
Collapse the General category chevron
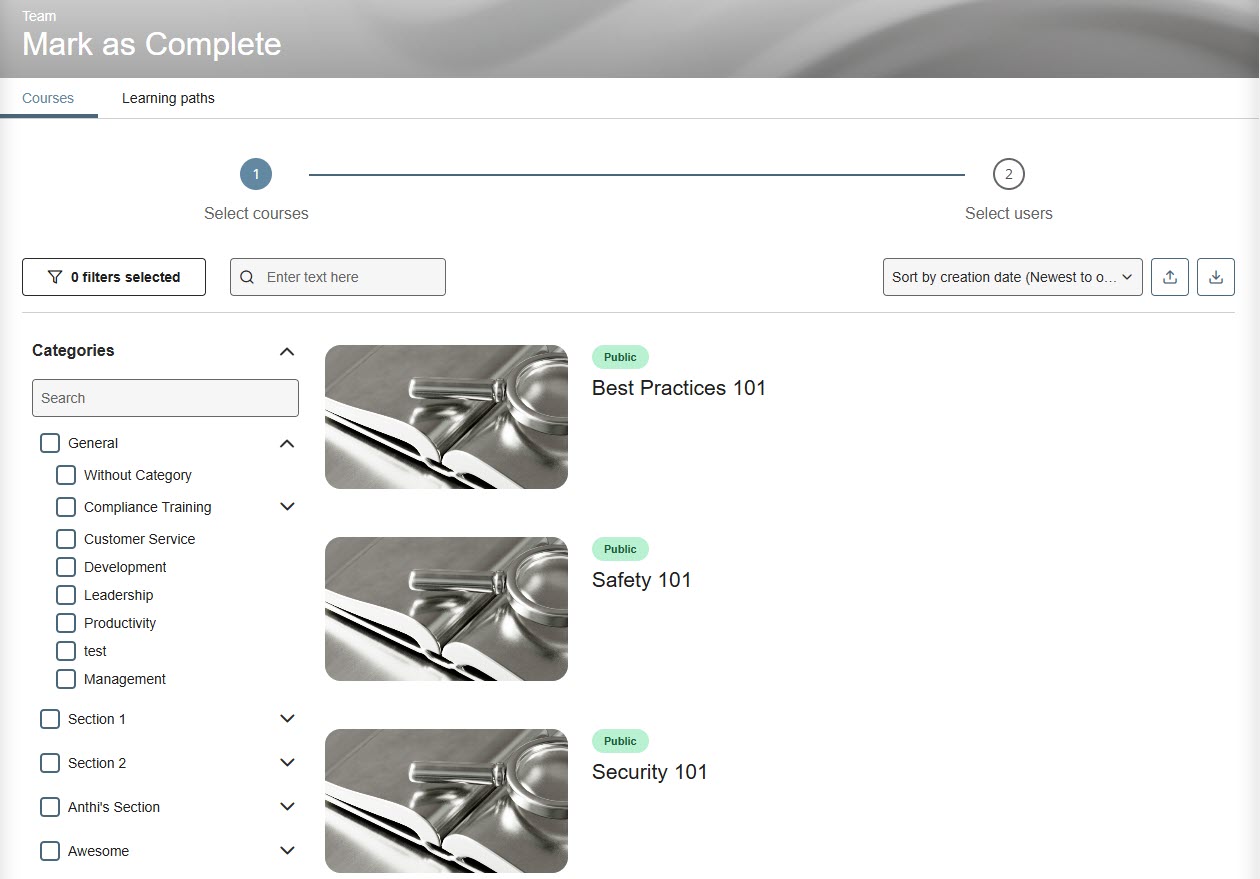coord(287,443)
